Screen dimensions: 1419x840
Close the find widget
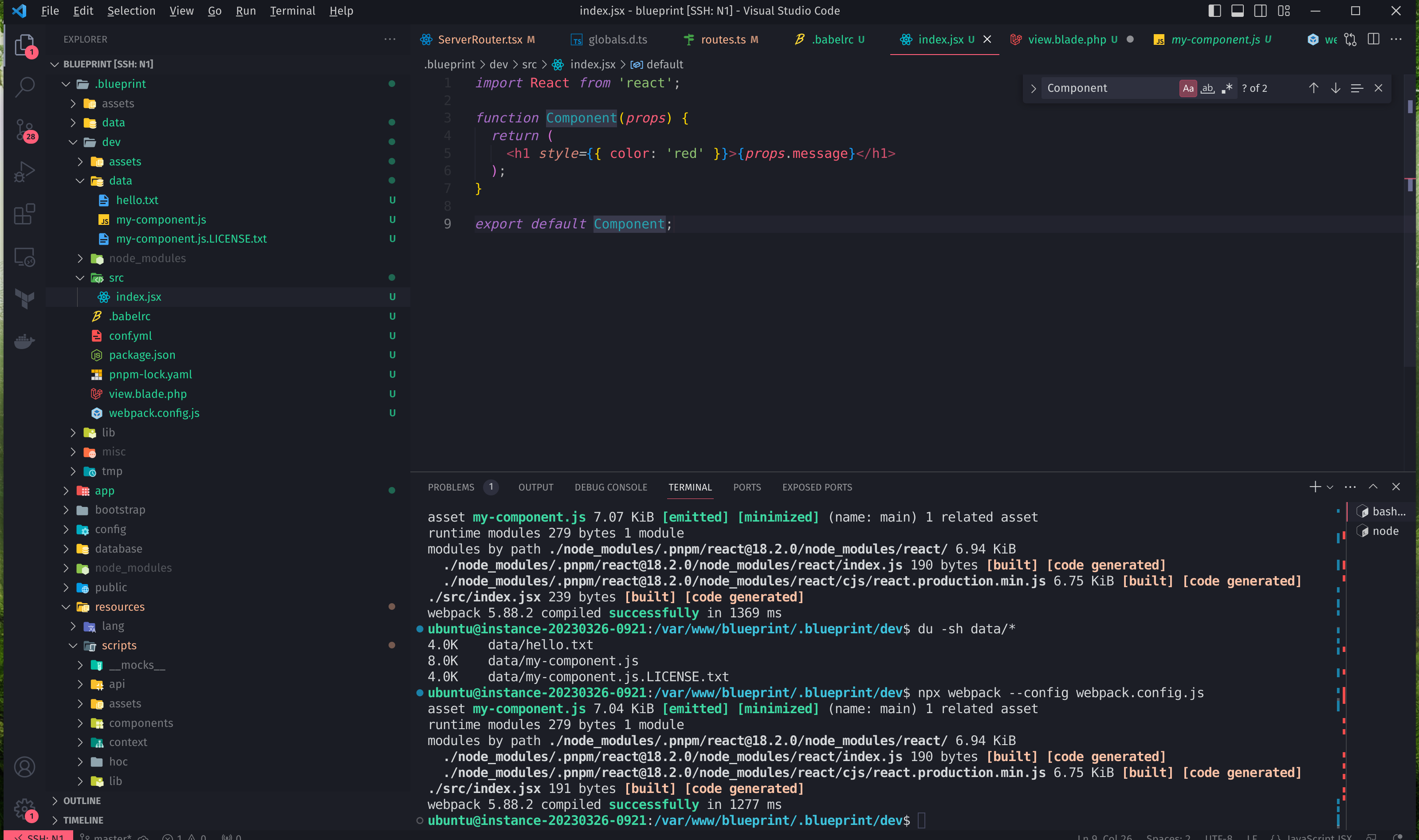[1378, 88]
